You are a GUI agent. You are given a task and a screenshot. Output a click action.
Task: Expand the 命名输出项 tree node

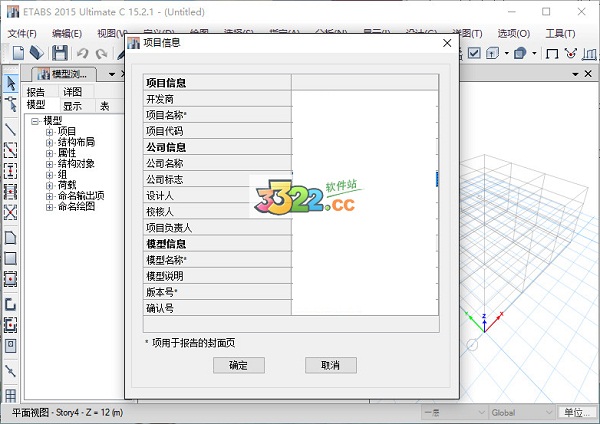pos(49,196)
